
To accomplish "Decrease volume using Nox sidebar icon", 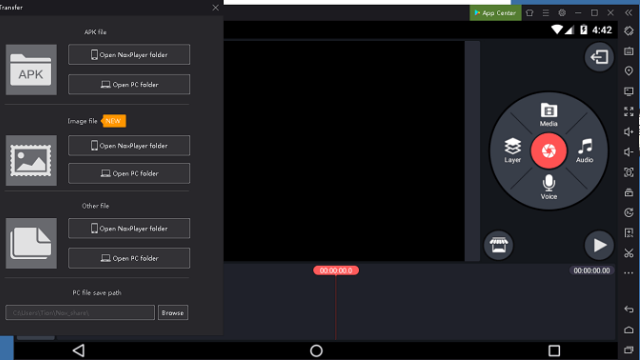I will [629, 152].
